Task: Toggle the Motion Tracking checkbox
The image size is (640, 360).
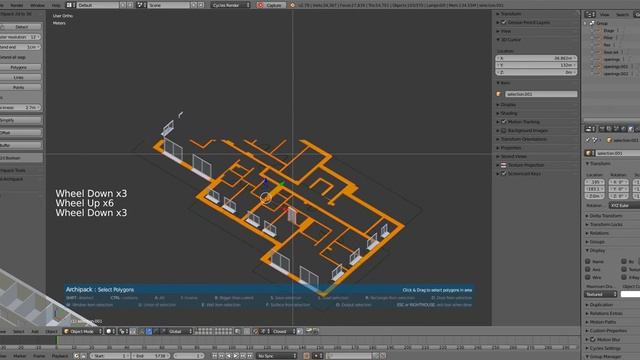Action: coord(504,122)
